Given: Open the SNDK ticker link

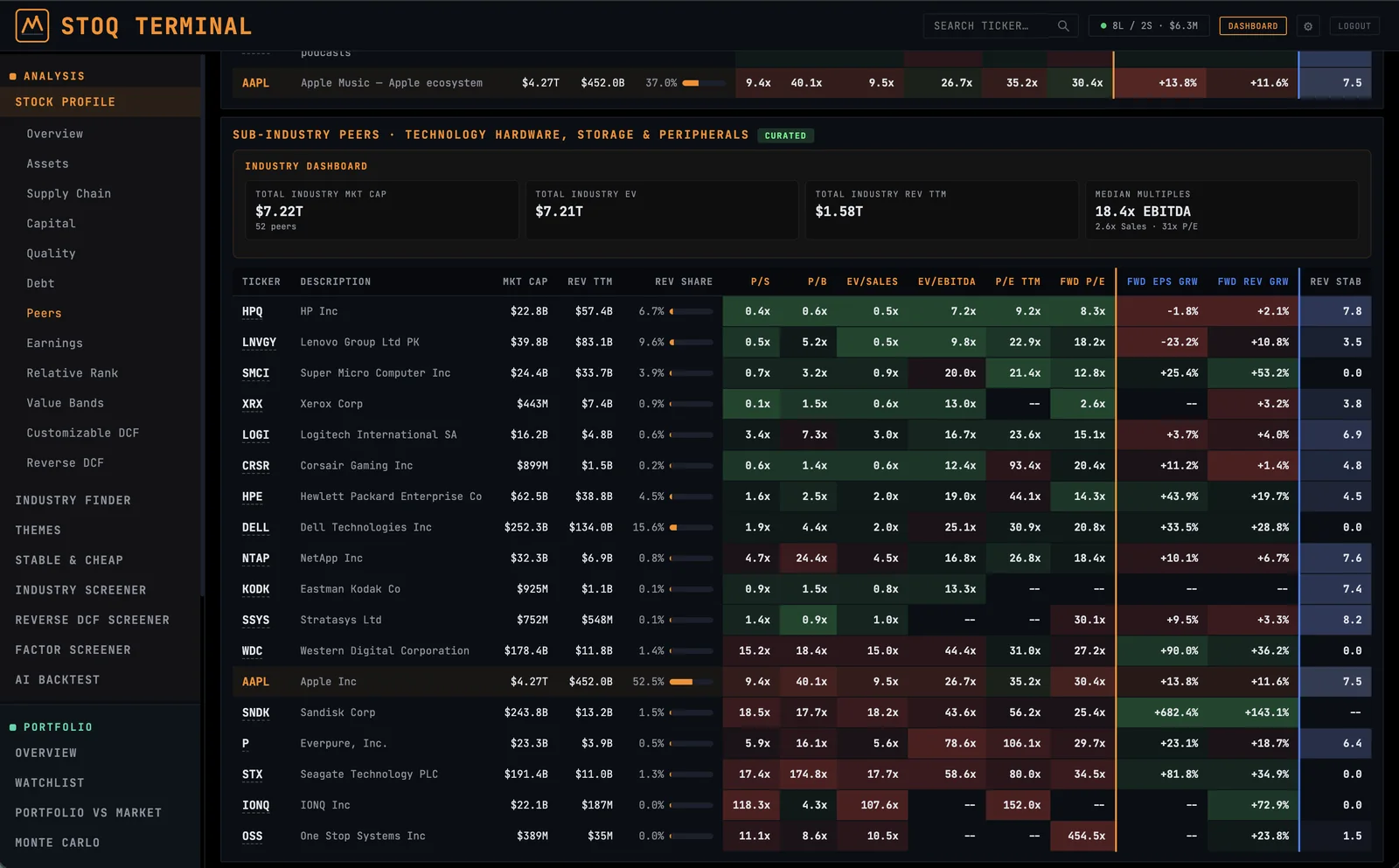Looking at the screenshot, I should click(256, 713).
